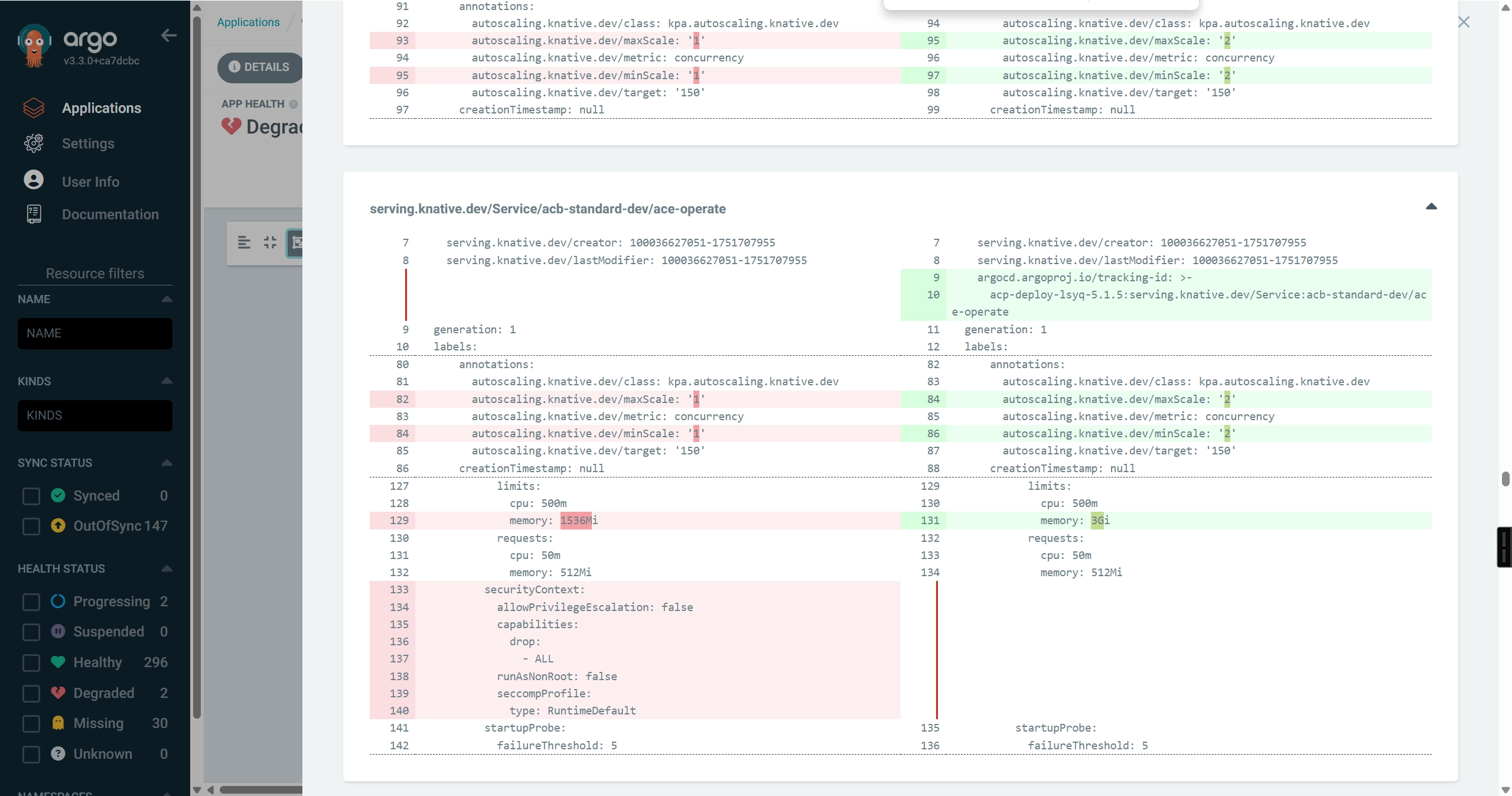Toggle the Degraded health checkbox
1512x796 pixels.
31,693
